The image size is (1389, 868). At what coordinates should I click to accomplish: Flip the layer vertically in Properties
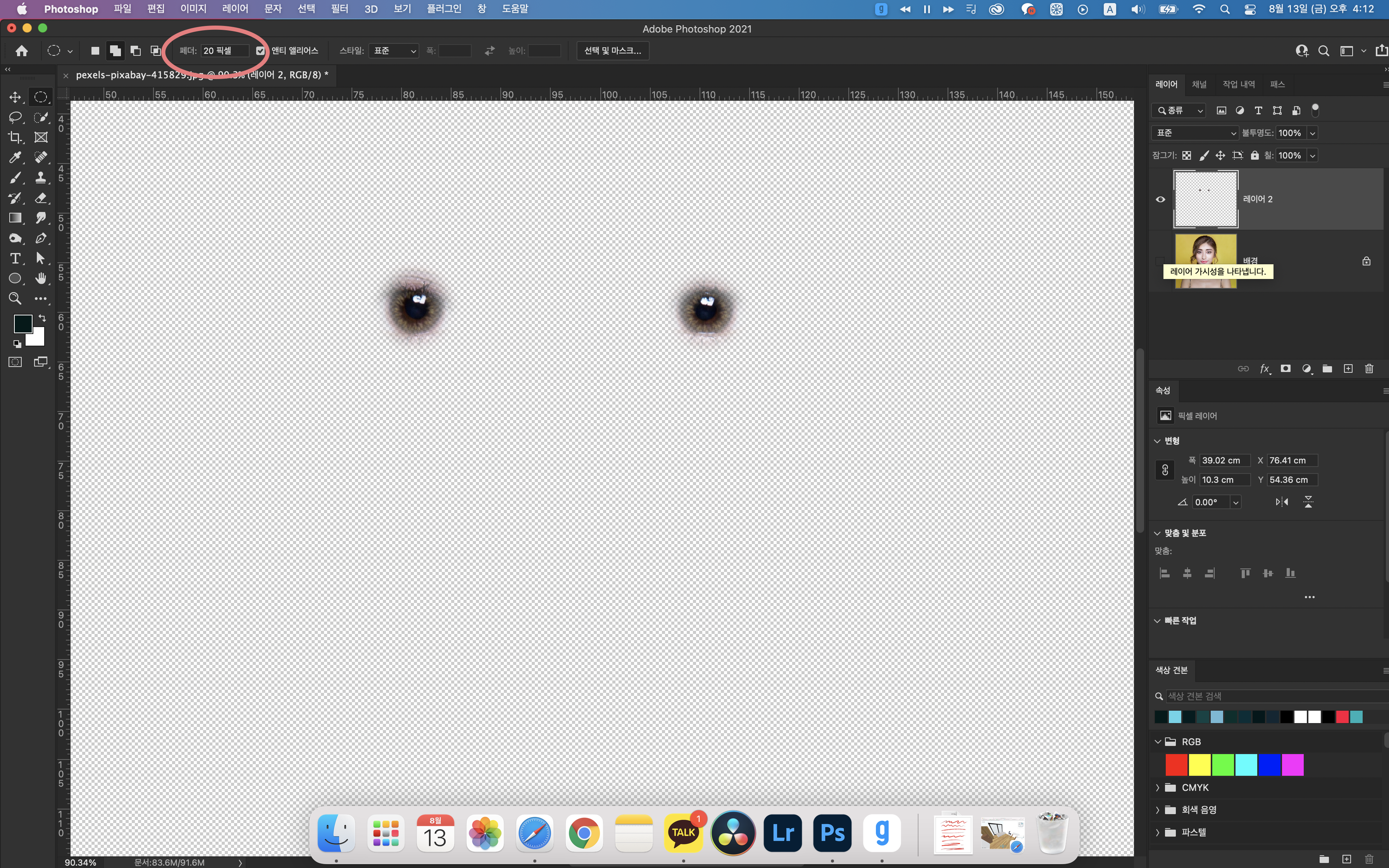1308,502
